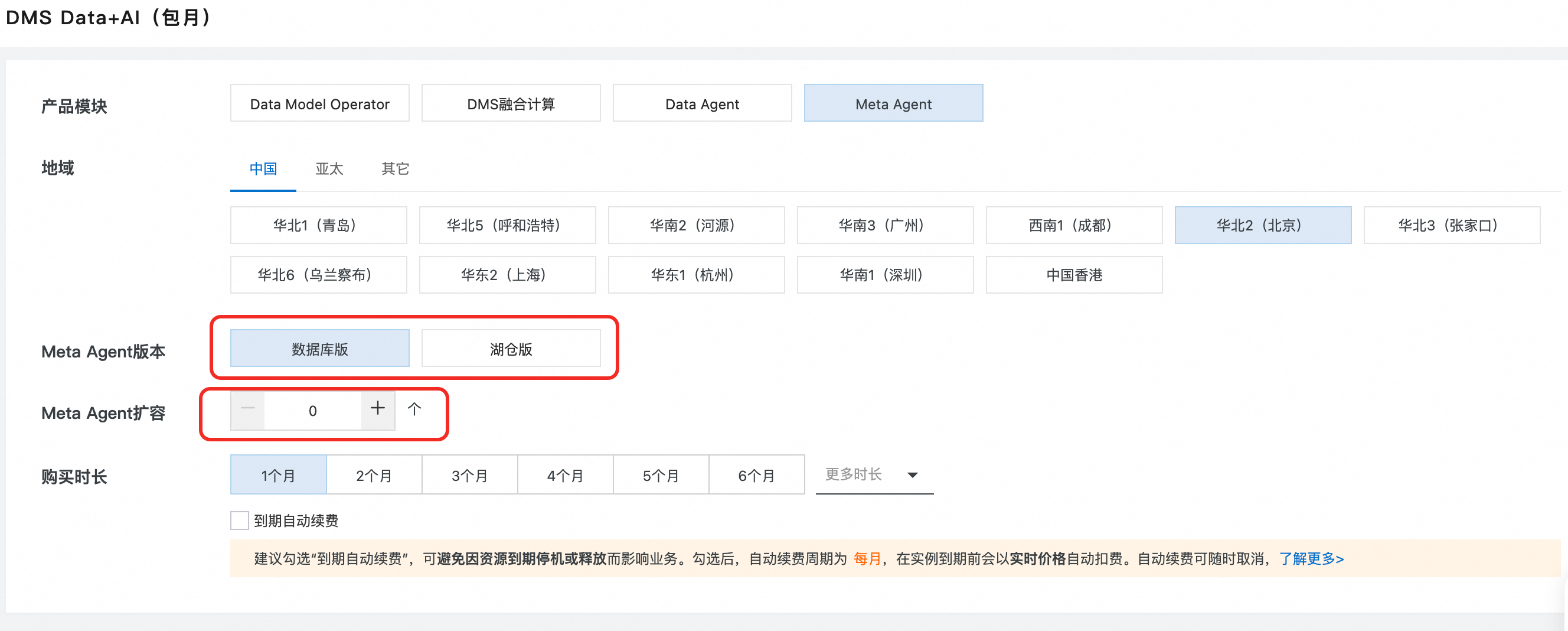Screen dimensions: 1568x631
Task: Switch to 亚太 region tab
Action: [329, 169]
